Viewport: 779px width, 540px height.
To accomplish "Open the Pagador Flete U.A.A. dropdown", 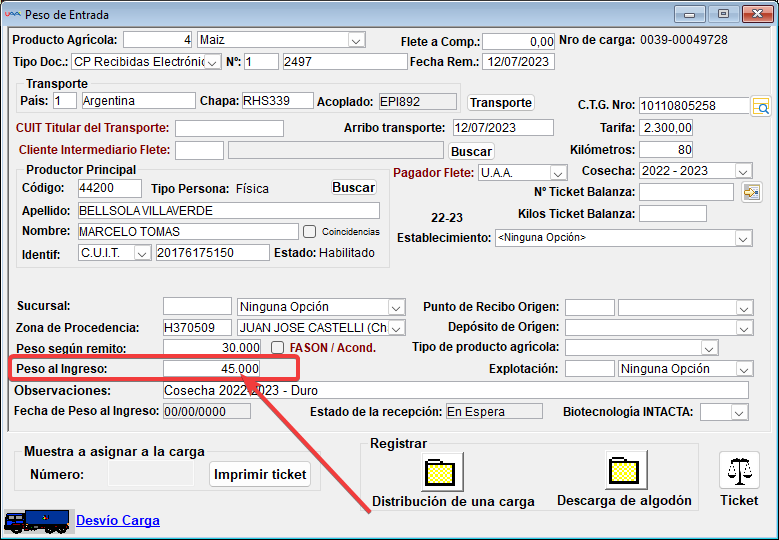I will point(558,173).
